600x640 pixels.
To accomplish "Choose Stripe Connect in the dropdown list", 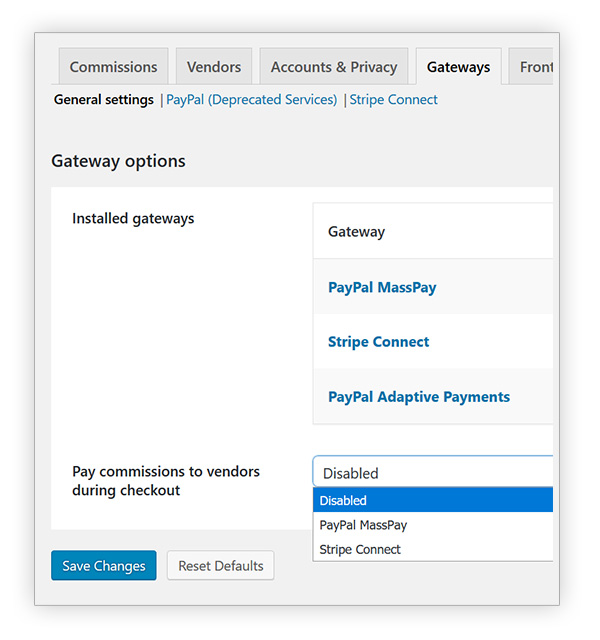I will coord(433,549).
